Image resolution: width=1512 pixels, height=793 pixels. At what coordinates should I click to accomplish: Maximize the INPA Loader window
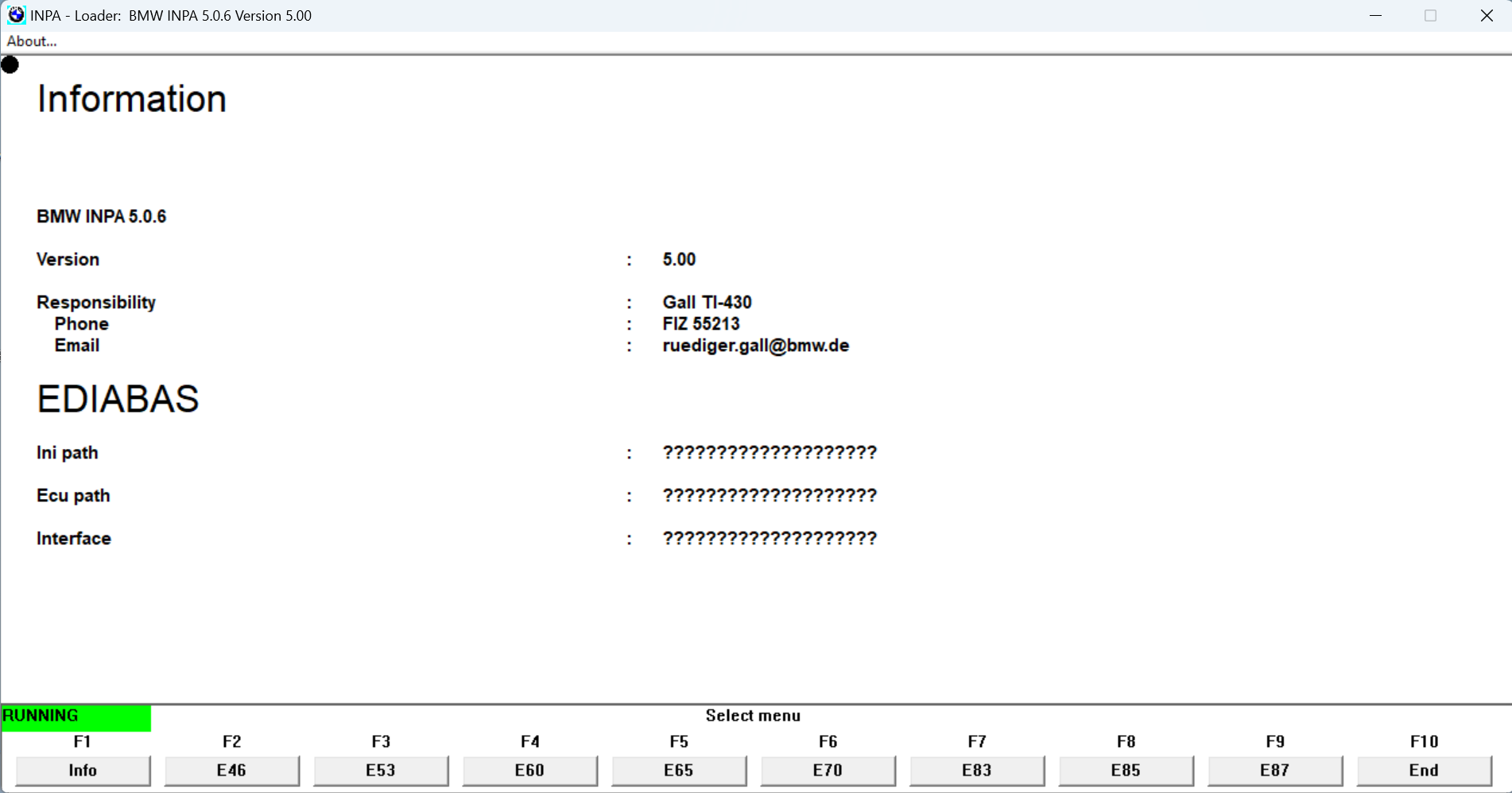[1431, 15]
